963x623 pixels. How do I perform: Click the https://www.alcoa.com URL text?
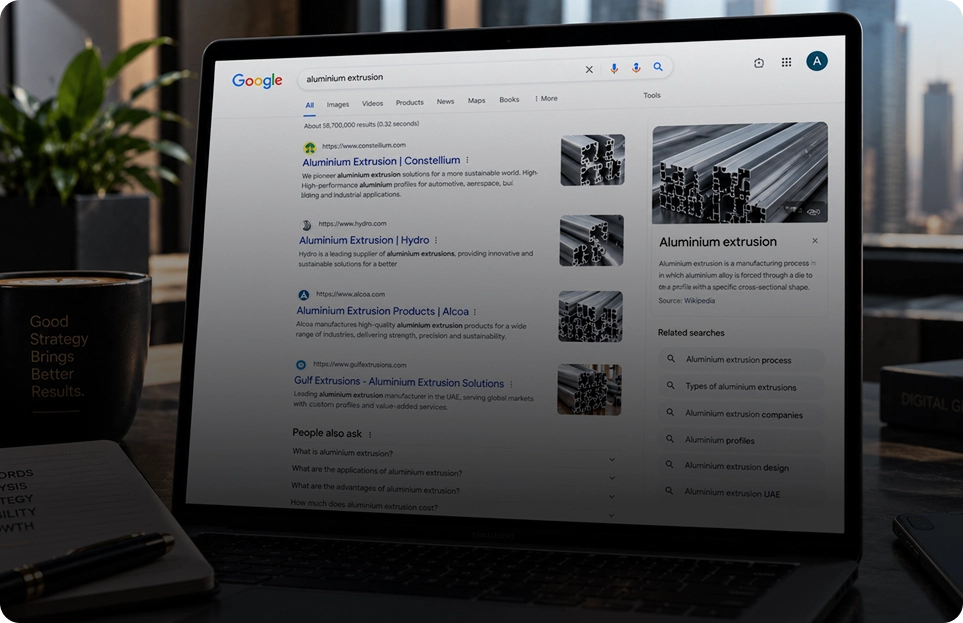click(x=350, y=294)
